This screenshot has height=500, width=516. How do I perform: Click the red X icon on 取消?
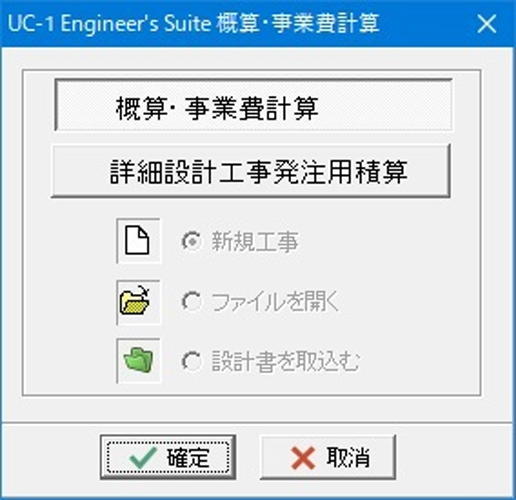coord(303,458)
